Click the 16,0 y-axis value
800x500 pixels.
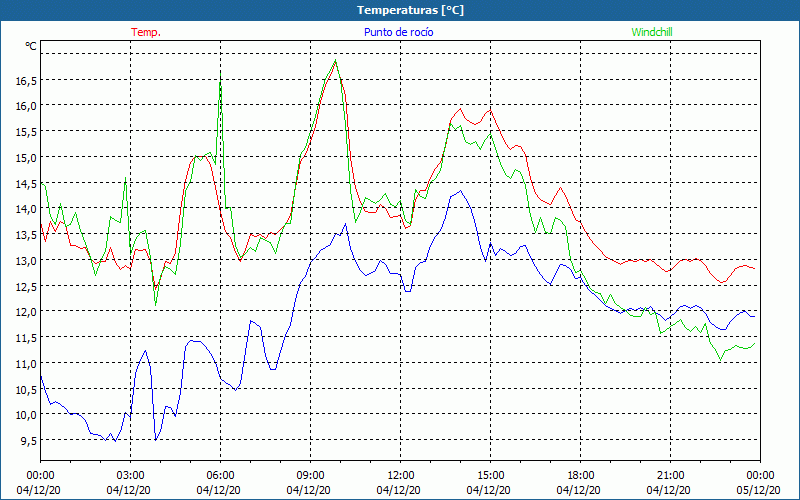25,106
